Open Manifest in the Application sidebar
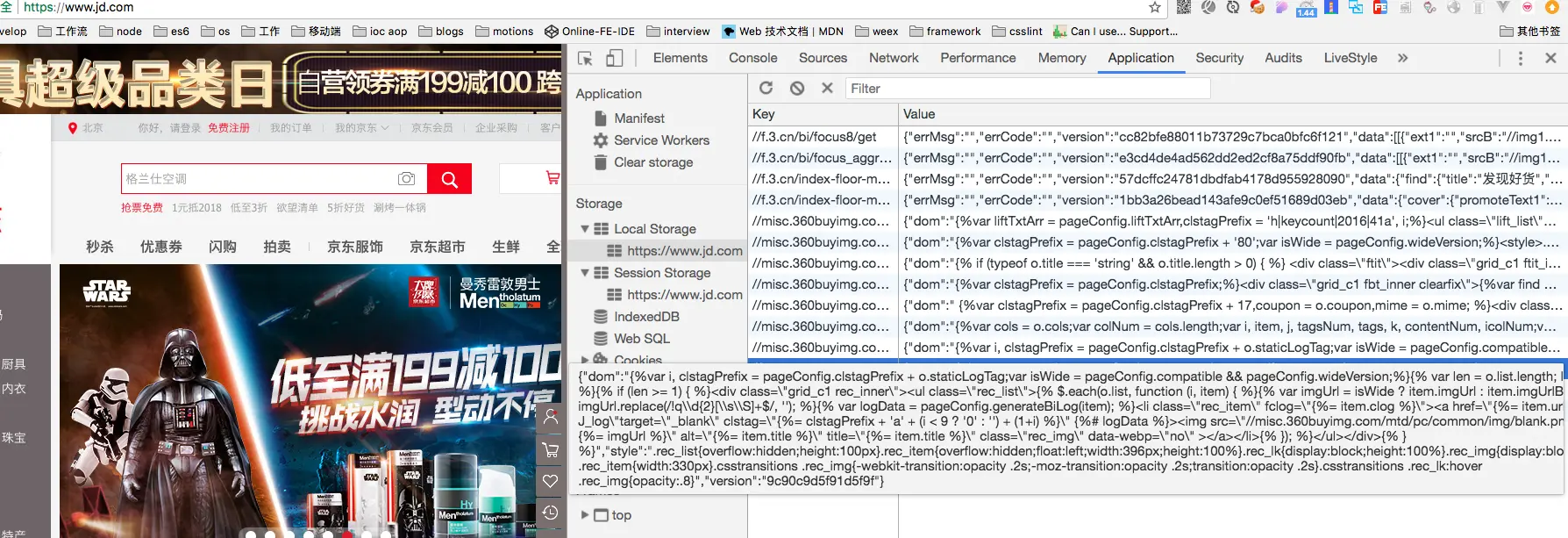Viewport: 1568px width, 538px height. point(638,118)
